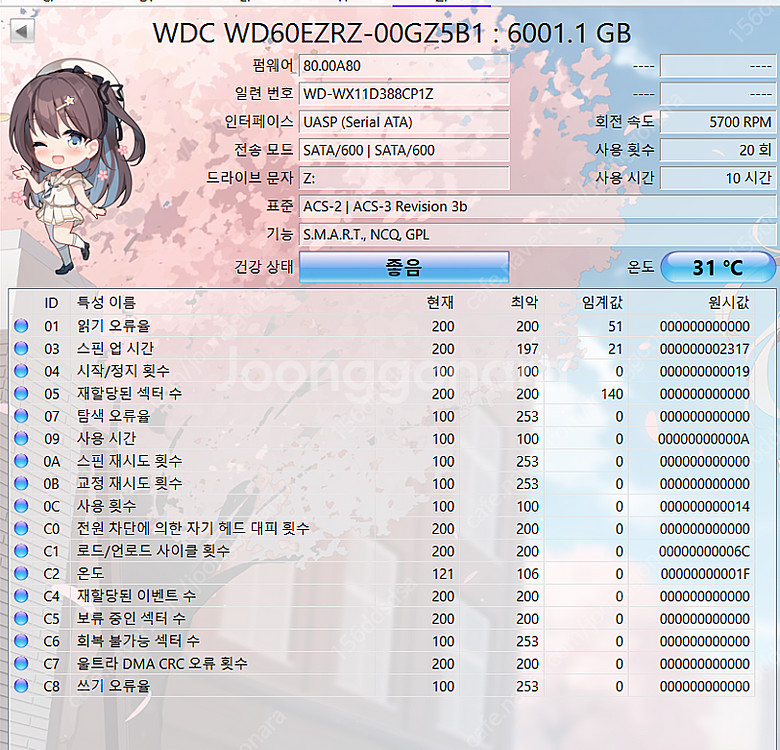Click worst value 197 in 스핀 업 시간 row
The image size is (780, 750).
527,349
